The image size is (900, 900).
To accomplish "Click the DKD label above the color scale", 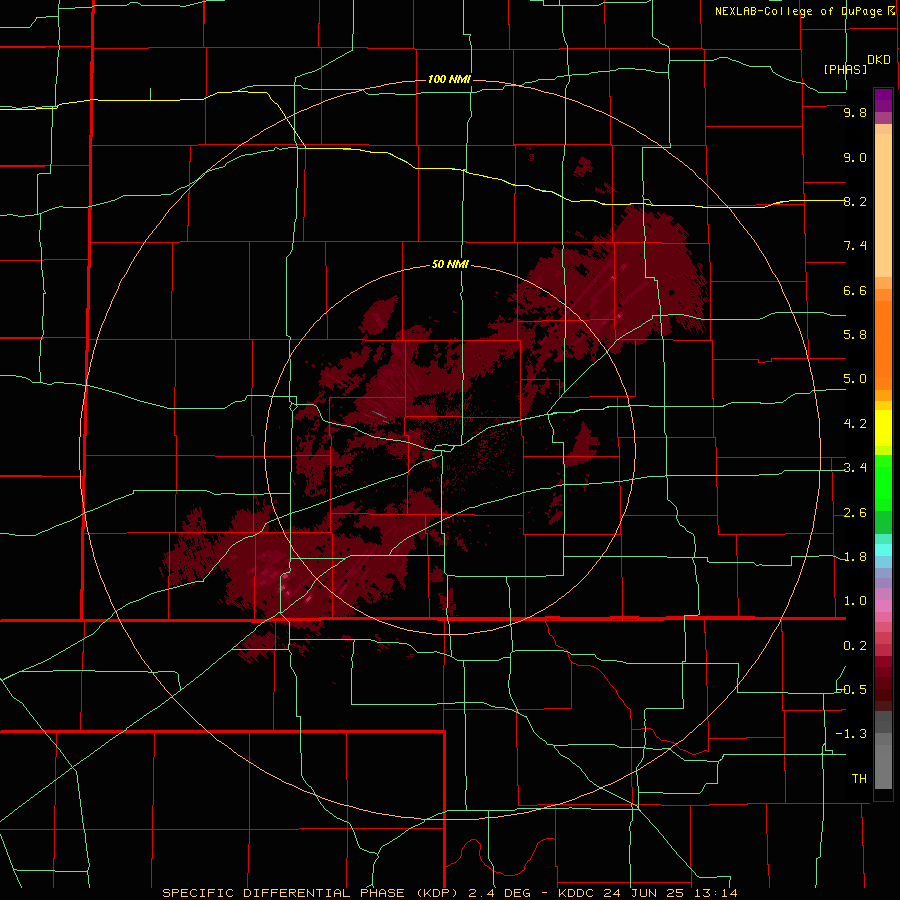I will pyautogui.click(x=879, y=60).
